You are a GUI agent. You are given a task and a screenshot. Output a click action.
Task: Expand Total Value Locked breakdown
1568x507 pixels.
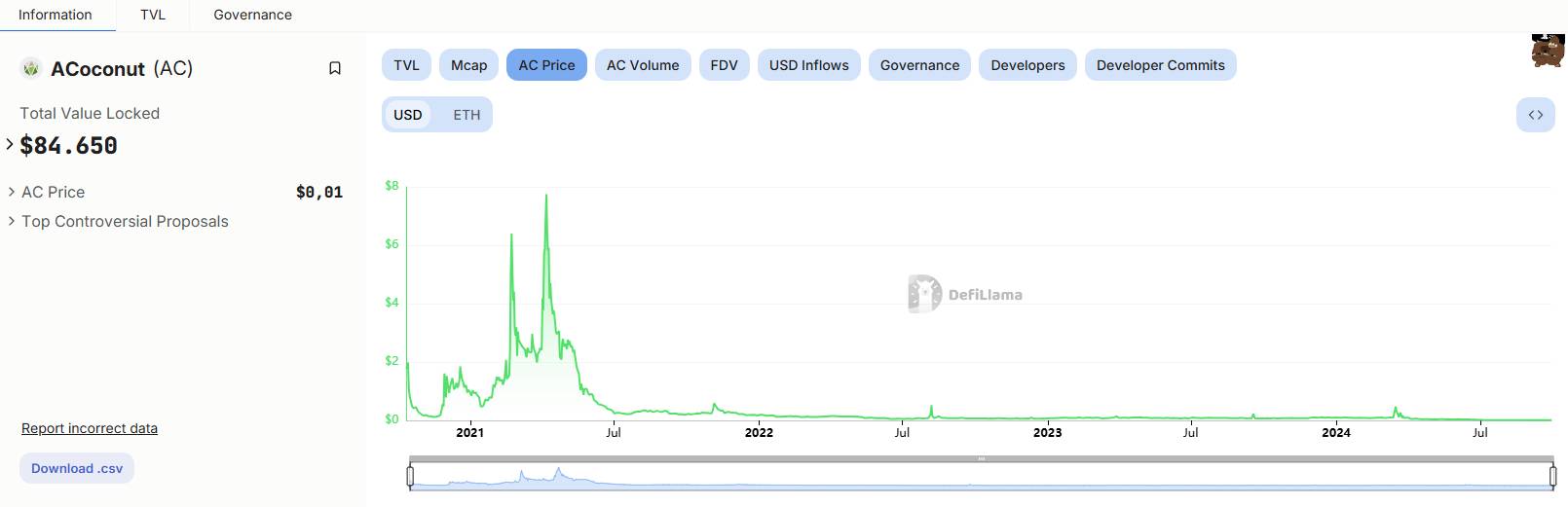pos(10,144)
